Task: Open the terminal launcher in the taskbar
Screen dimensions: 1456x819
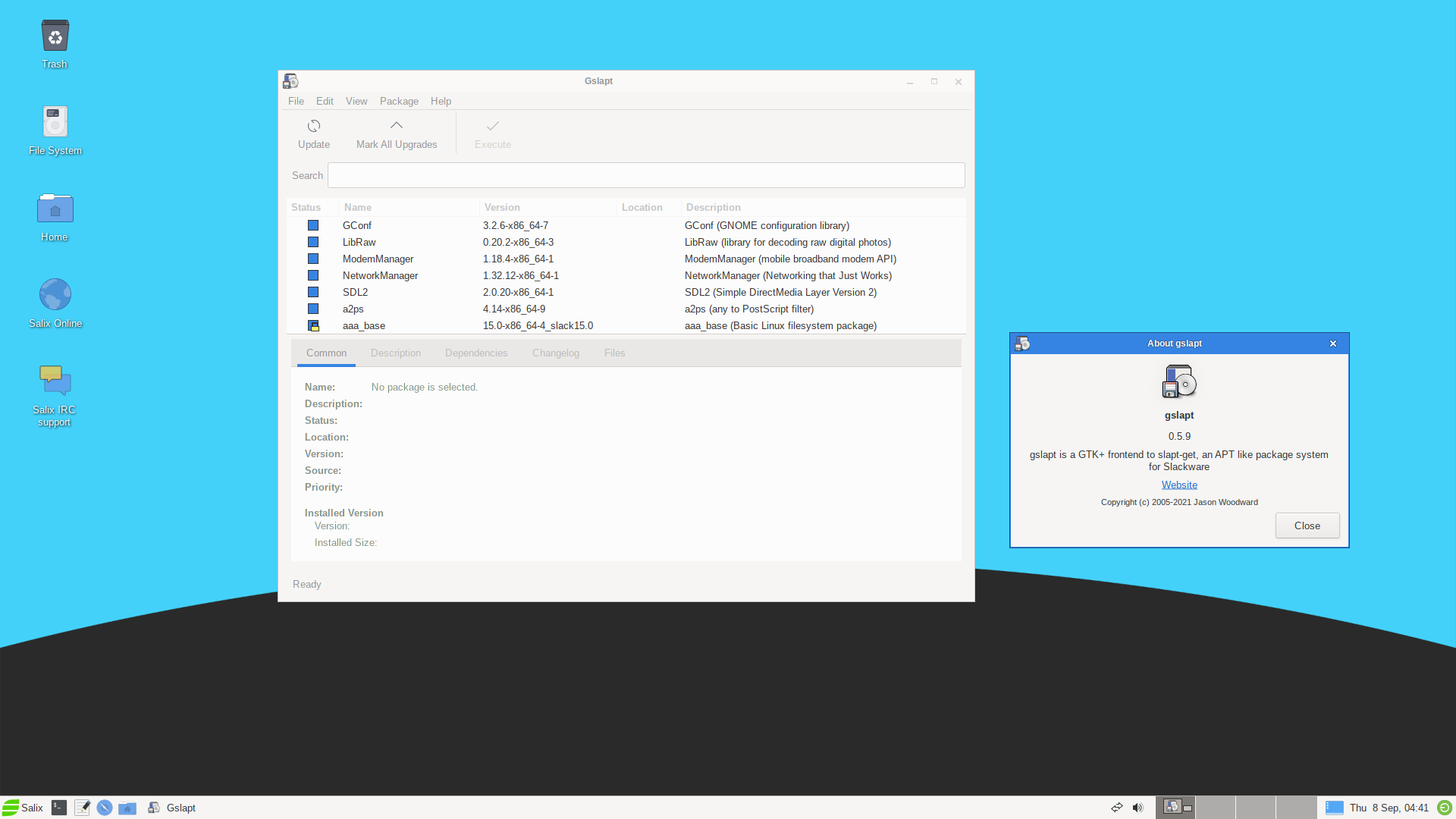Action: coord(59,808)
